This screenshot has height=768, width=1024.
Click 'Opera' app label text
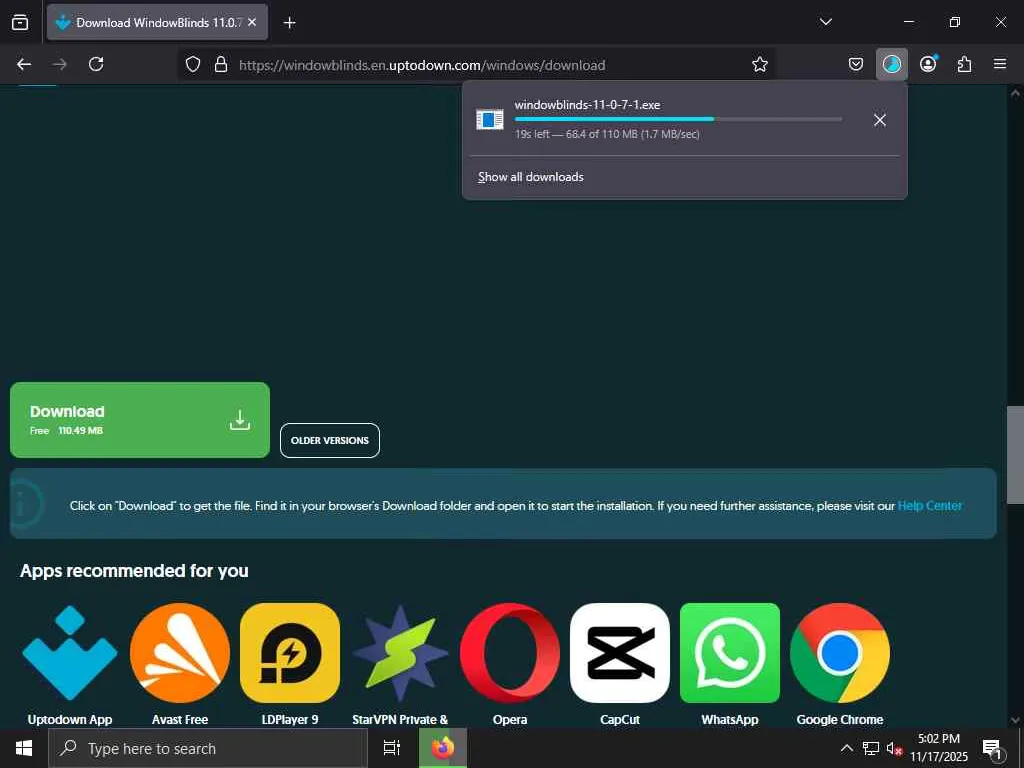click(x=509, y=719)
